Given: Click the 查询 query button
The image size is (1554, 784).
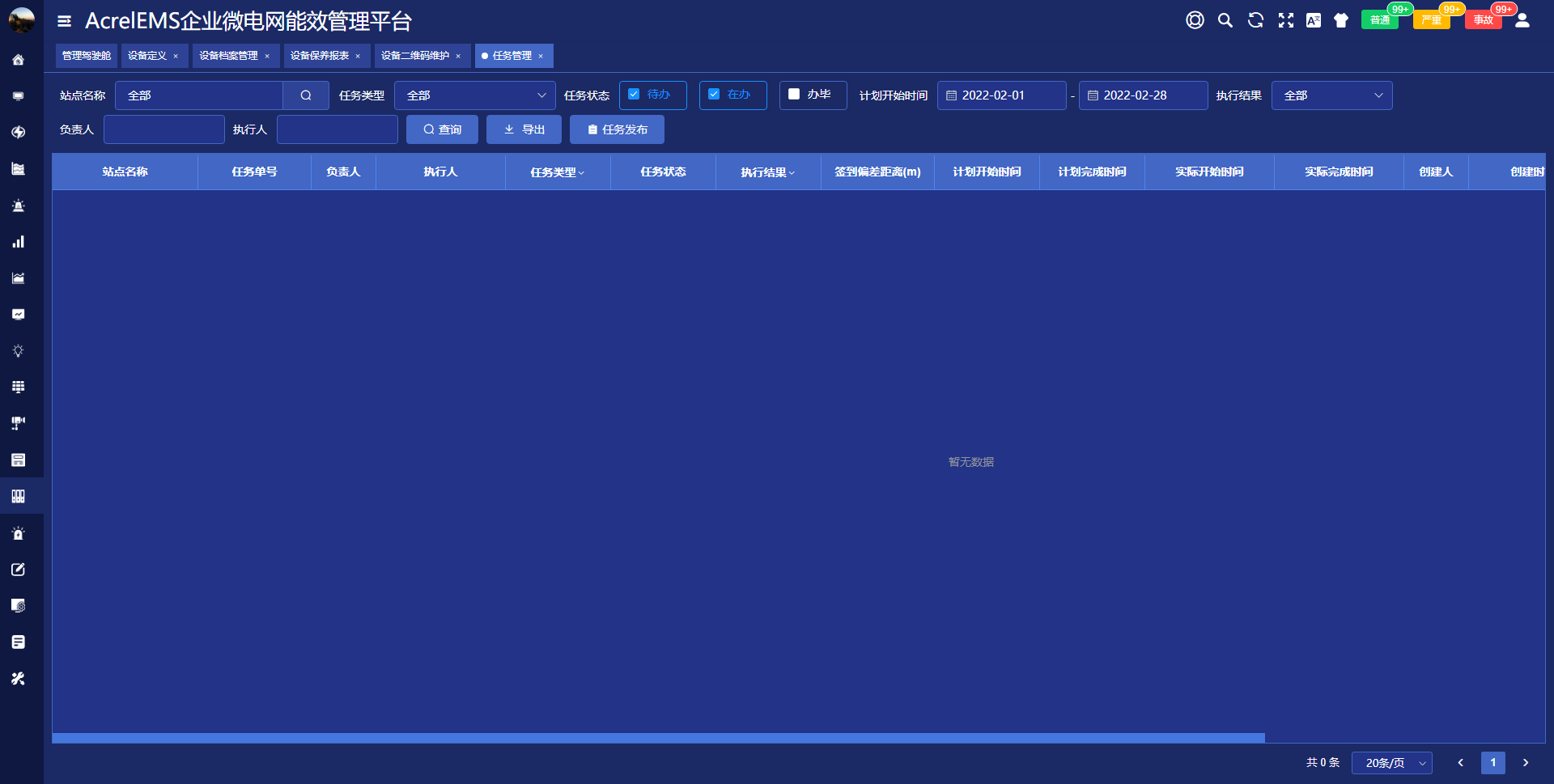Looking at the screenshot, I should pyautogui.click(x=442, y=129).
